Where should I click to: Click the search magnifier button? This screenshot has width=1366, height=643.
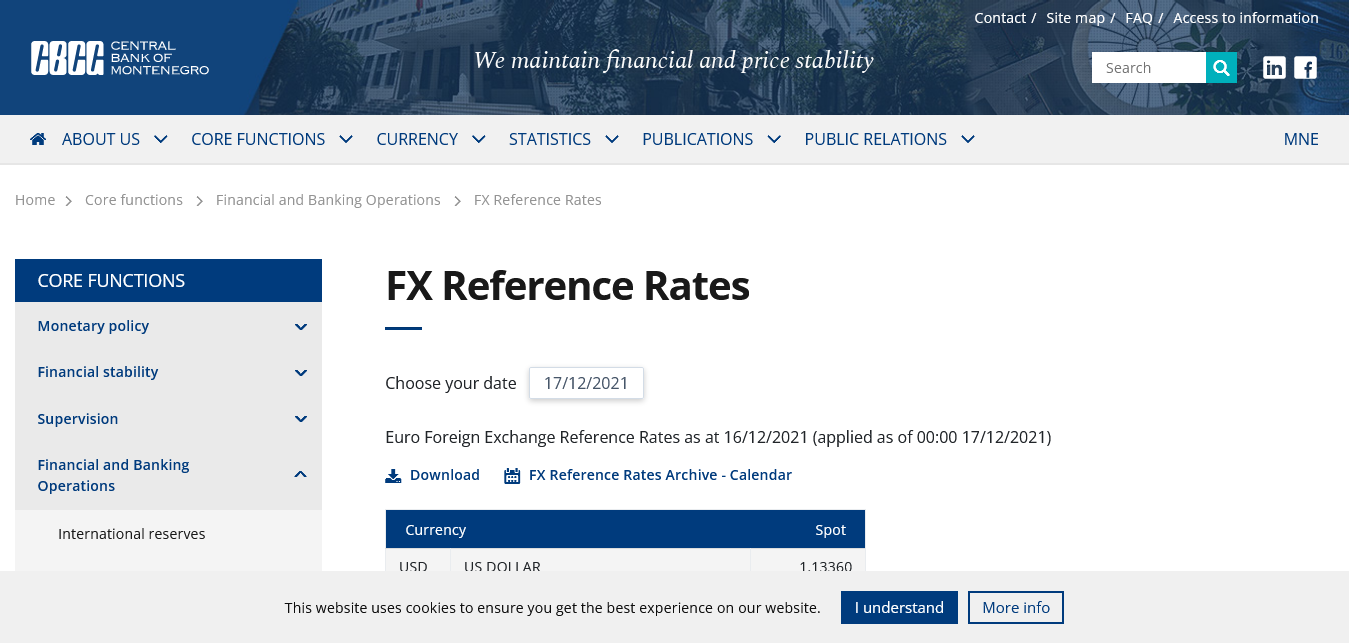[x=1221, y=68]
